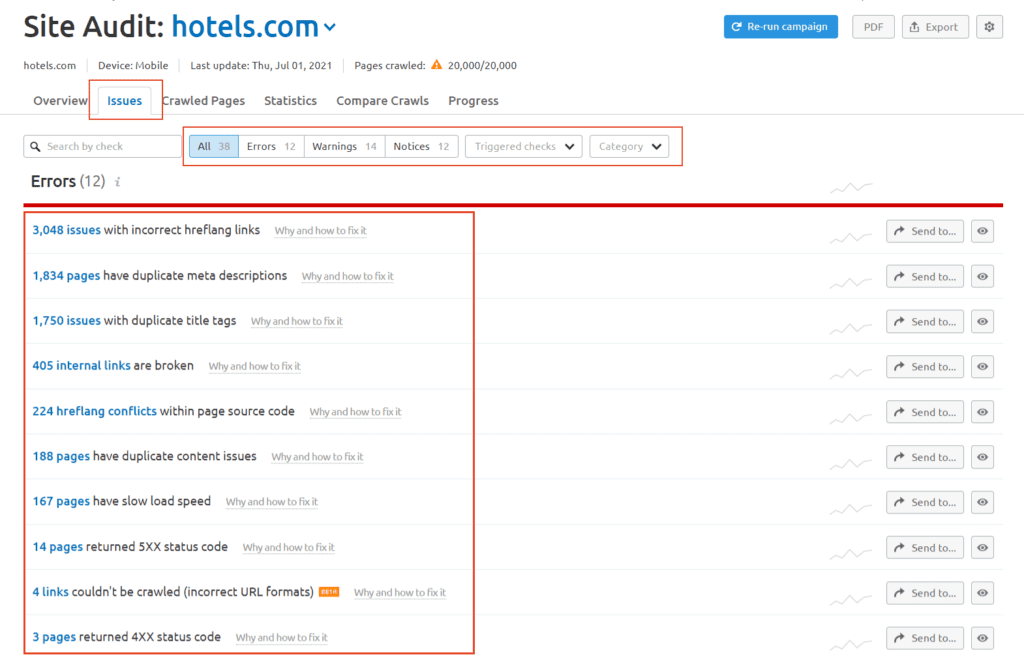The image size is (1024, 657).
Task: Select the Issues tab
Action: tap(125, 101)
